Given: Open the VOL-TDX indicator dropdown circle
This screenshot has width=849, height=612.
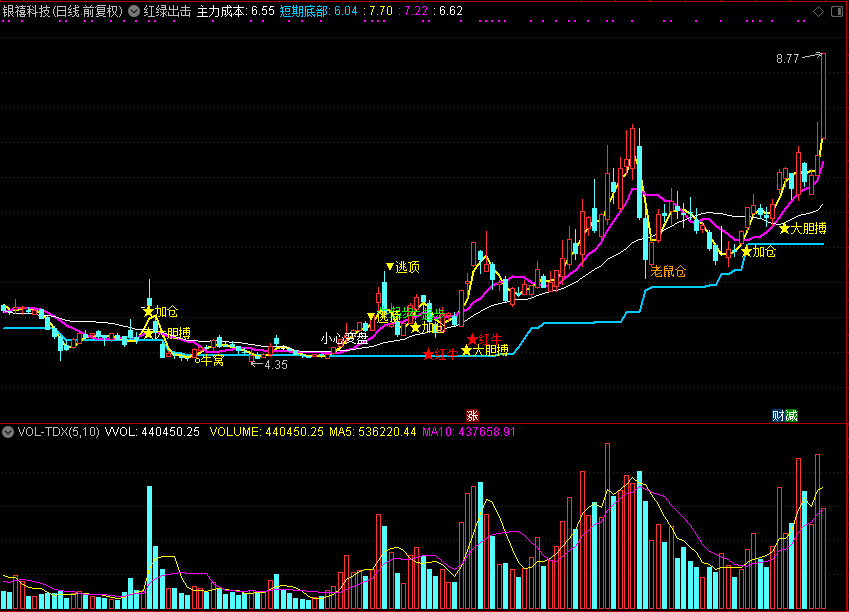Looking at the screenshot, I should [x=8, y=432].
